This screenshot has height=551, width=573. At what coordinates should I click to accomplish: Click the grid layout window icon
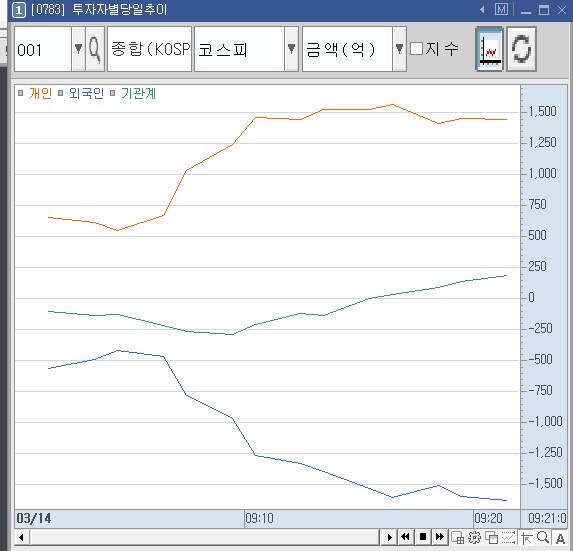click(x=458, y=537)
